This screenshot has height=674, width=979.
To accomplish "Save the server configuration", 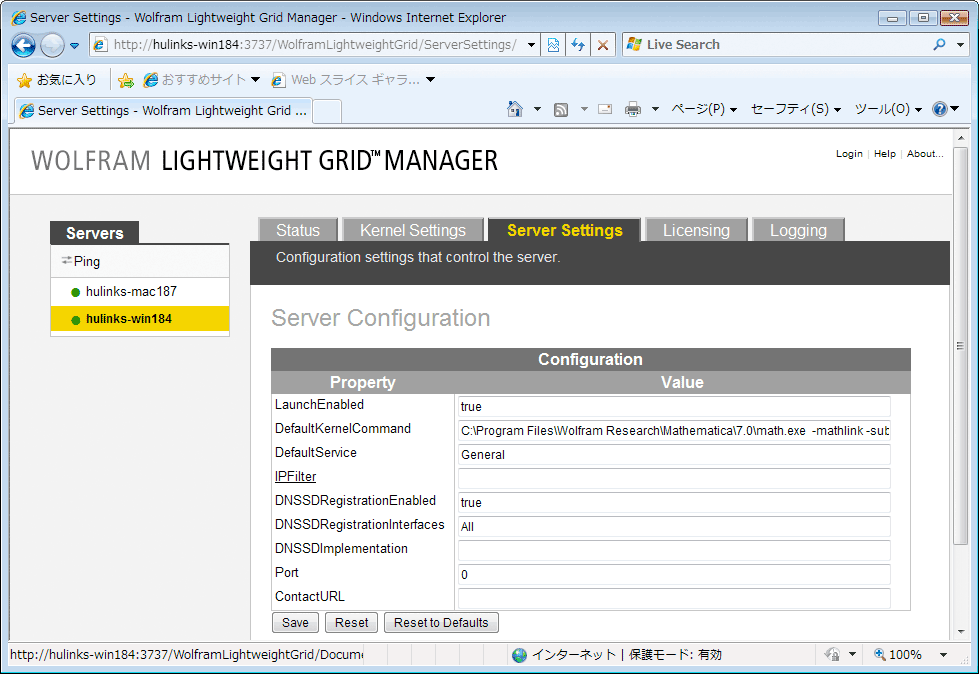I will coord(295,623).
